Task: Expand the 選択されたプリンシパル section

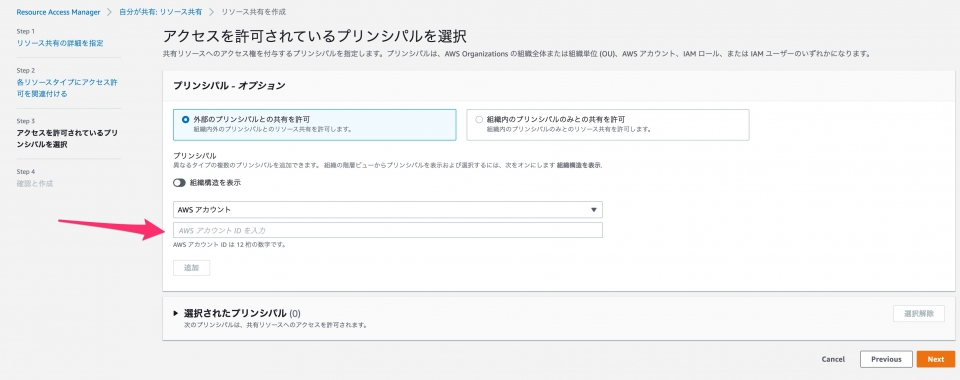Action: [x=176, y=313]
